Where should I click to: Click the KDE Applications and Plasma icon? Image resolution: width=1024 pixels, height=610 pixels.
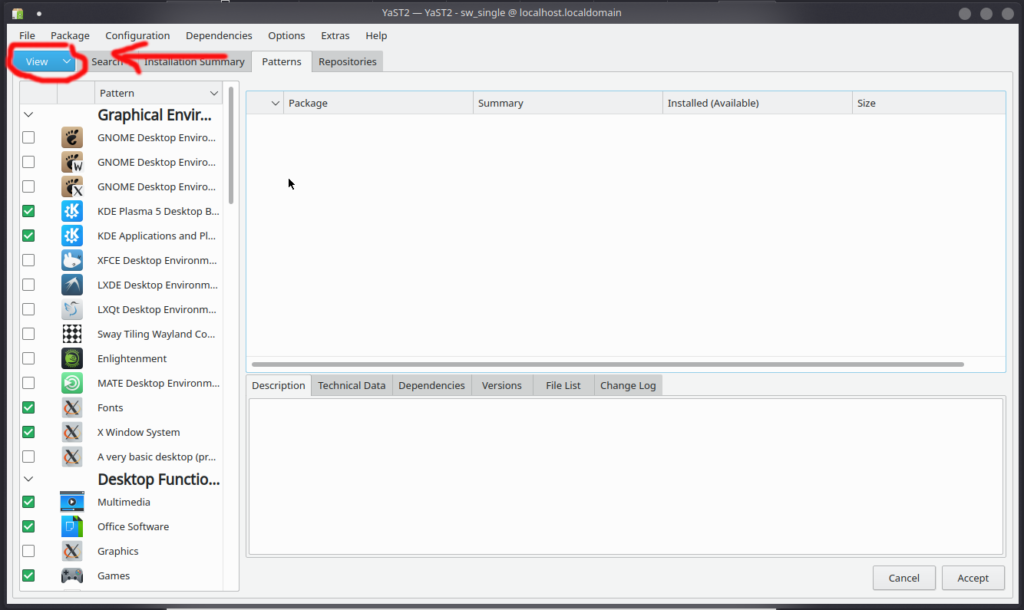72,236
